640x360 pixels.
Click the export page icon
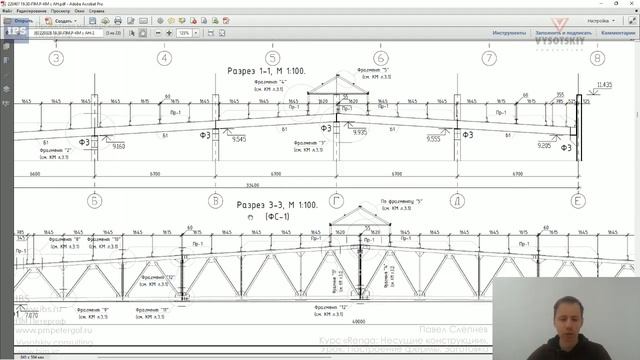[204, 20]
